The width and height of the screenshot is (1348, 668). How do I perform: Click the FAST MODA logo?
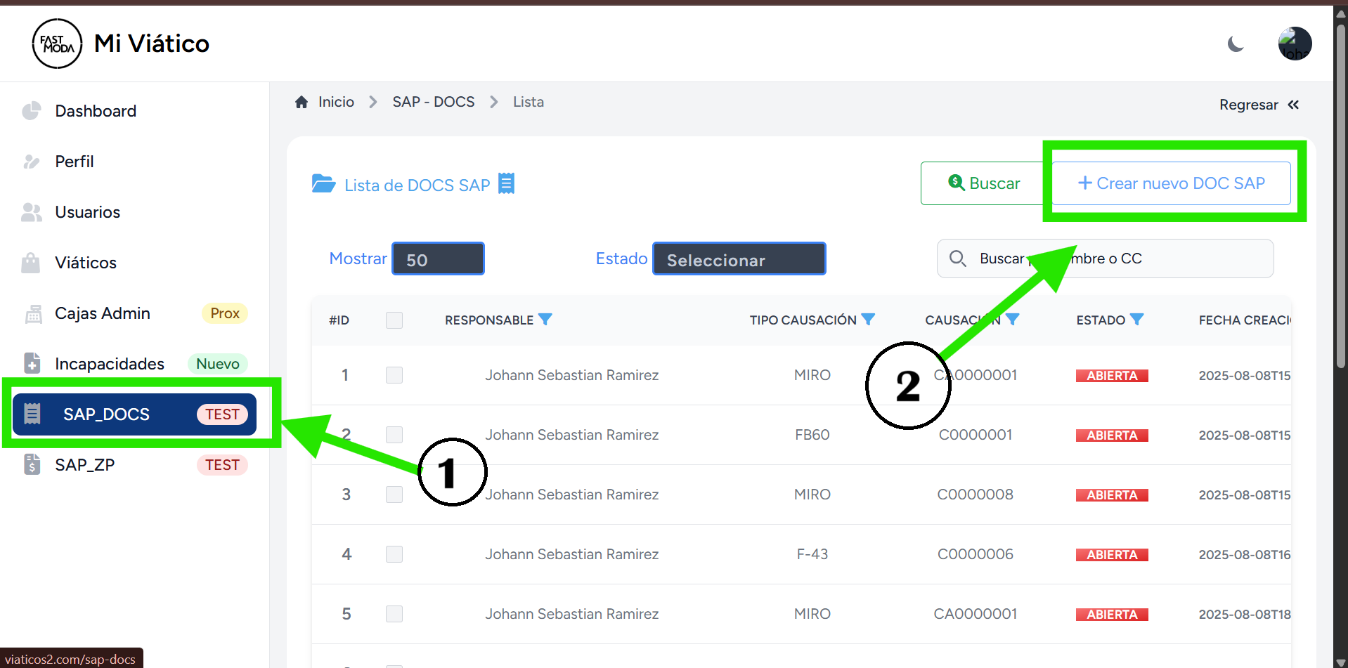(x=57, y=44)
